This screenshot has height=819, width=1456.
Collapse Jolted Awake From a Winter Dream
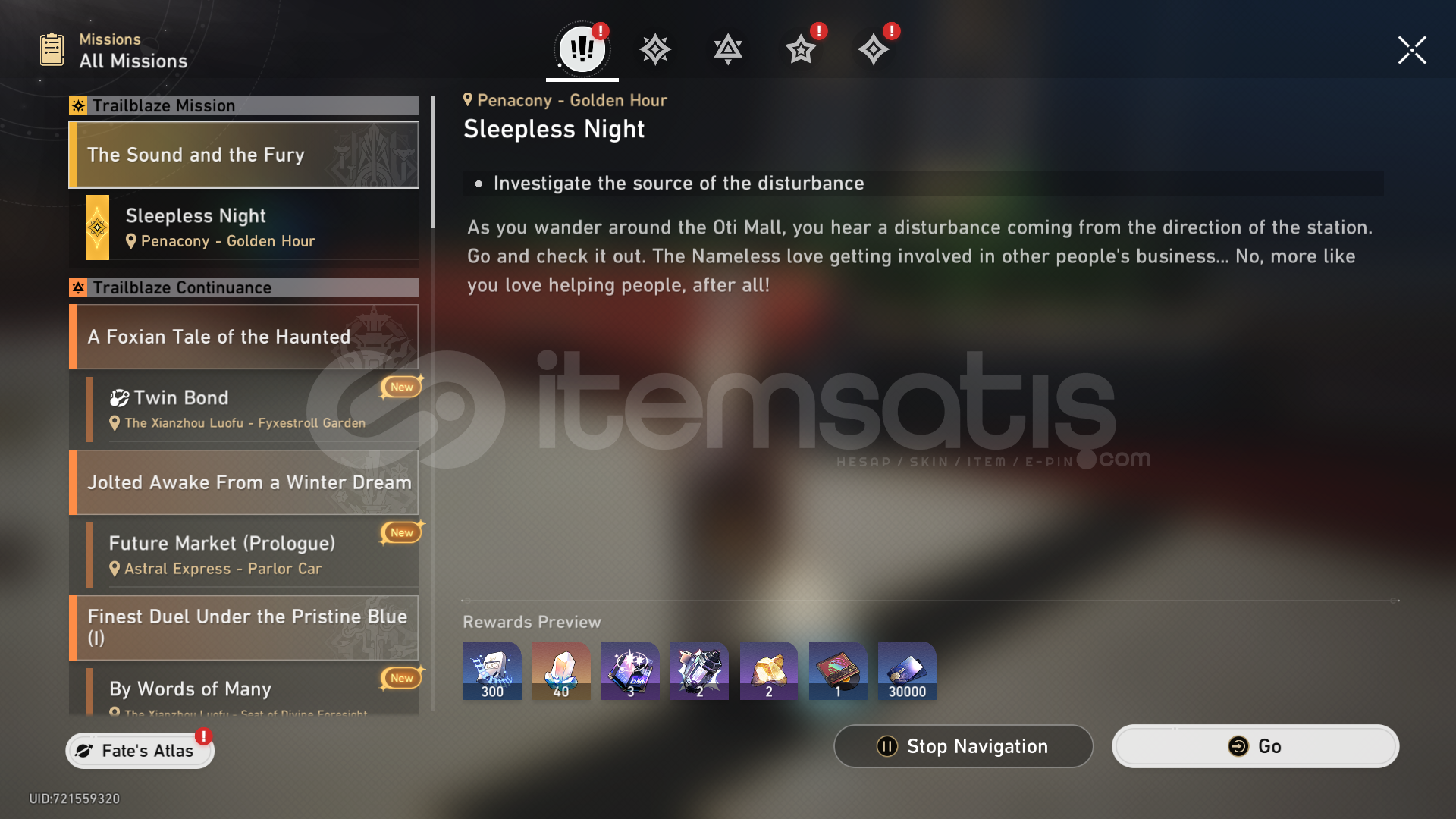click(x=243, y=482)
